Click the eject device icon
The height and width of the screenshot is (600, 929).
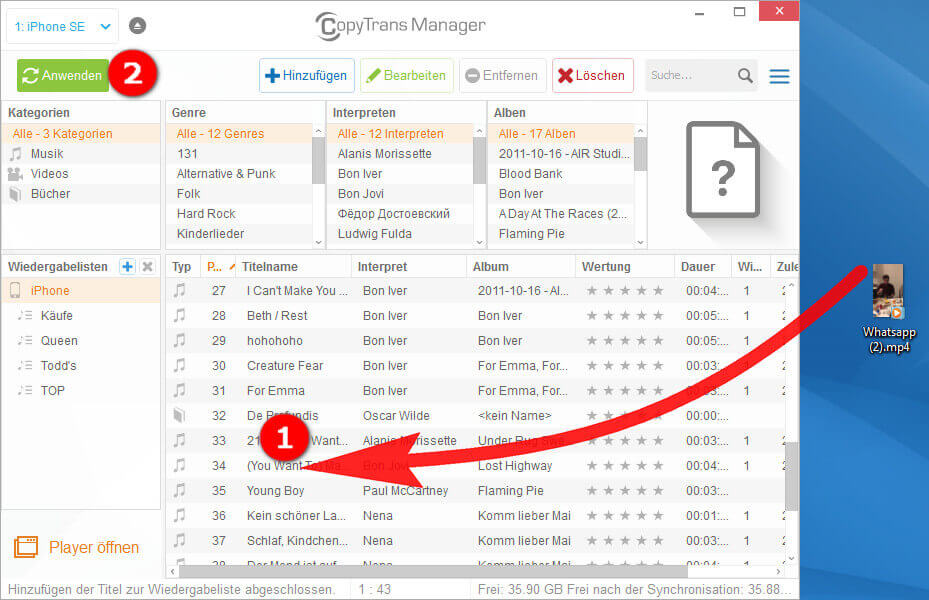137,26
